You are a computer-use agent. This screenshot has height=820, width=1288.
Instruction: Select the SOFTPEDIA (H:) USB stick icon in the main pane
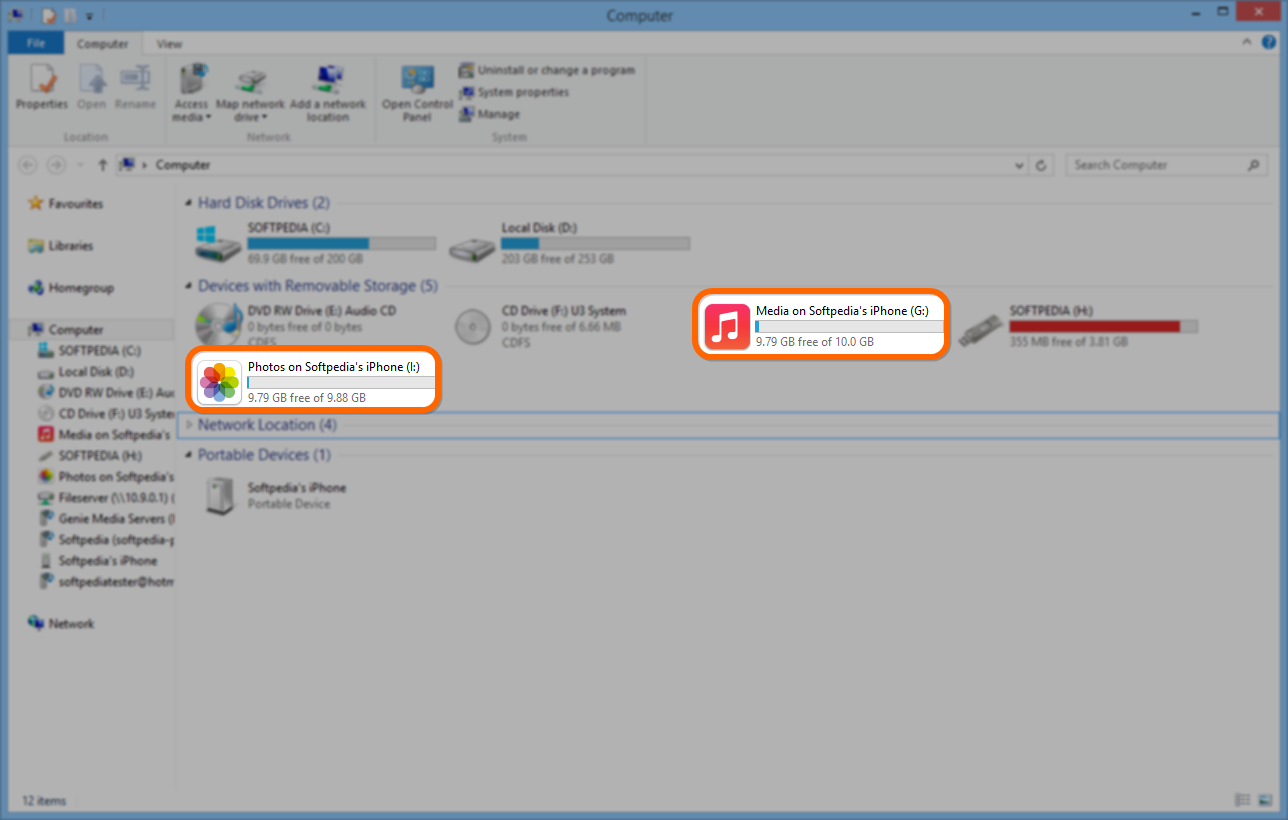pyautogui.click(x=980, y=329)
